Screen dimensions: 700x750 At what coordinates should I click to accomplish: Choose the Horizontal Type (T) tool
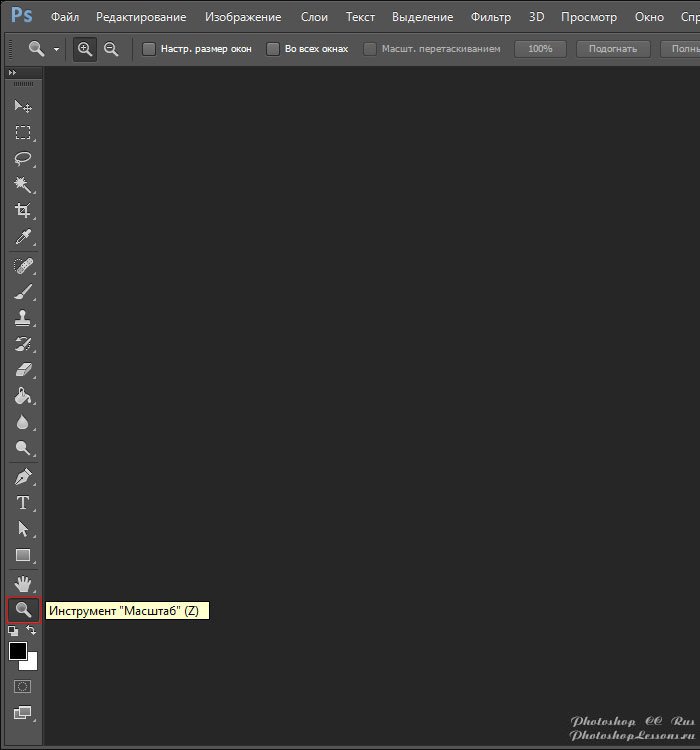[23, 503]
